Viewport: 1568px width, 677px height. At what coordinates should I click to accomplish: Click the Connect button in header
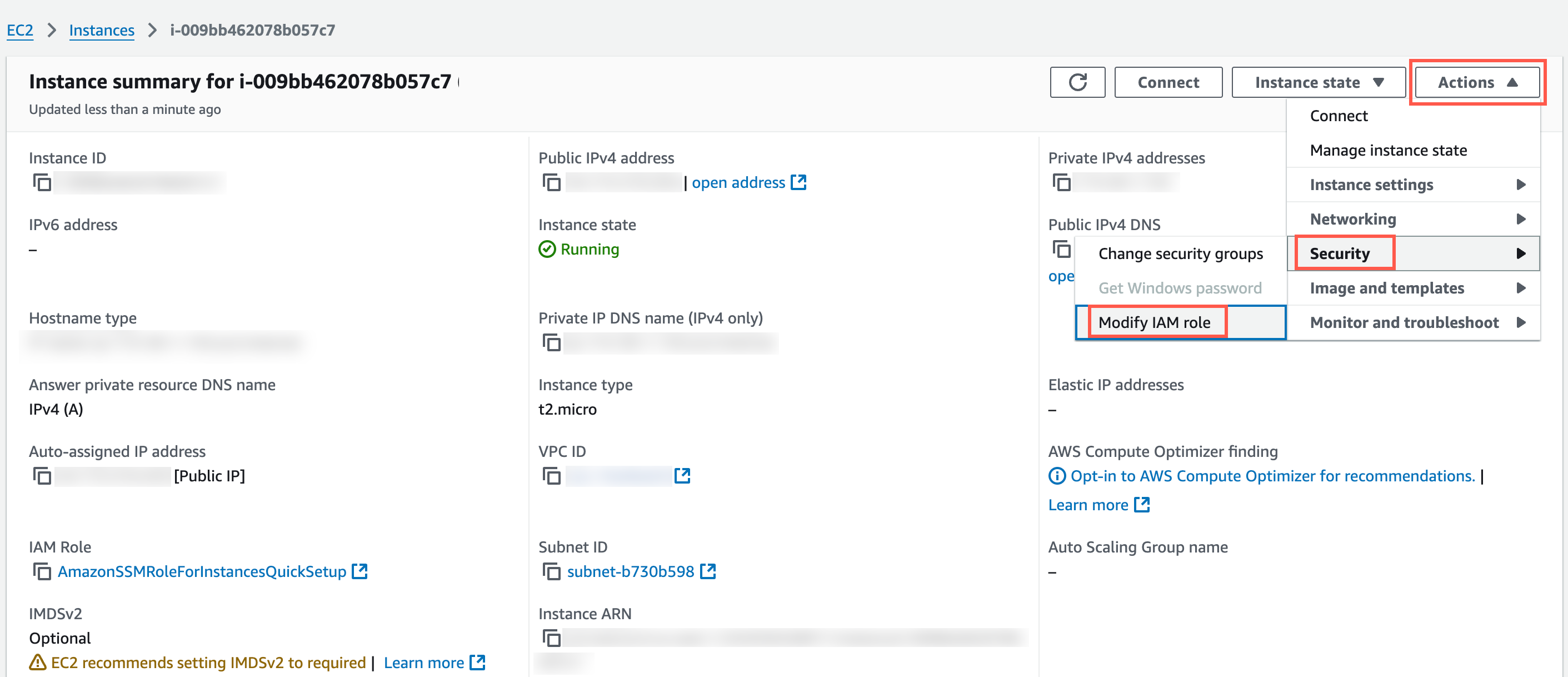tap(1167, 82)
